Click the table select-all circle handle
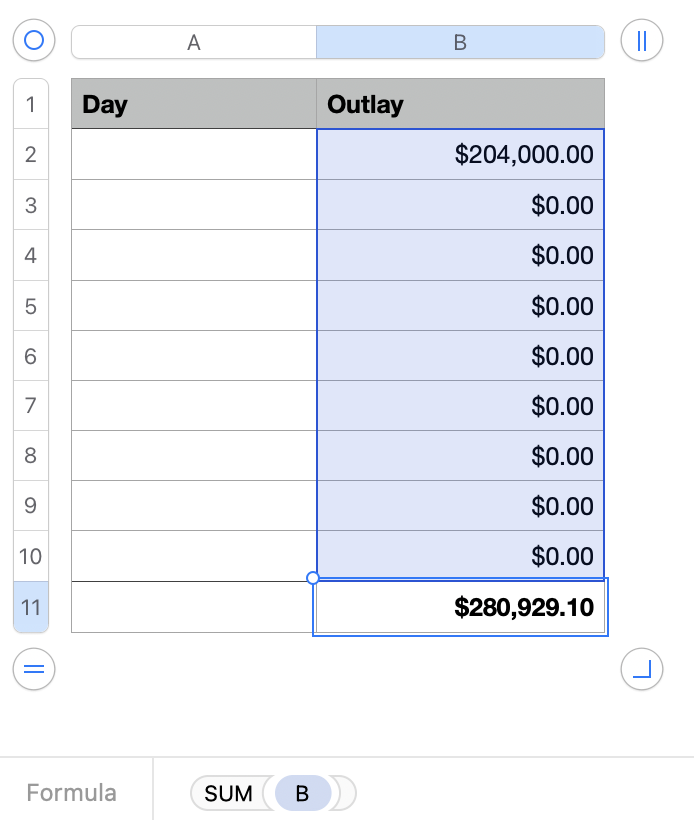Image resolution: width=694 pixels, height=820 pixels. click(x=34, y=41)
